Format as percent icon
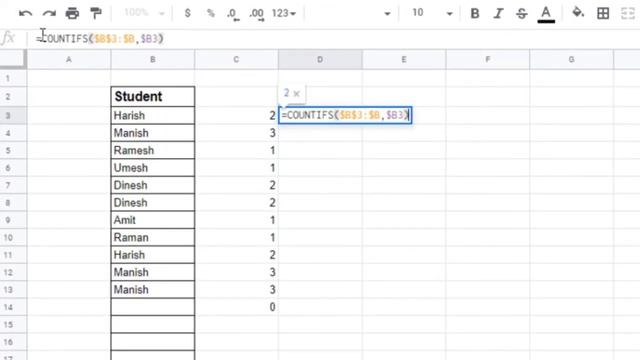This screenshot has width=640, height=360. (211, 13)
